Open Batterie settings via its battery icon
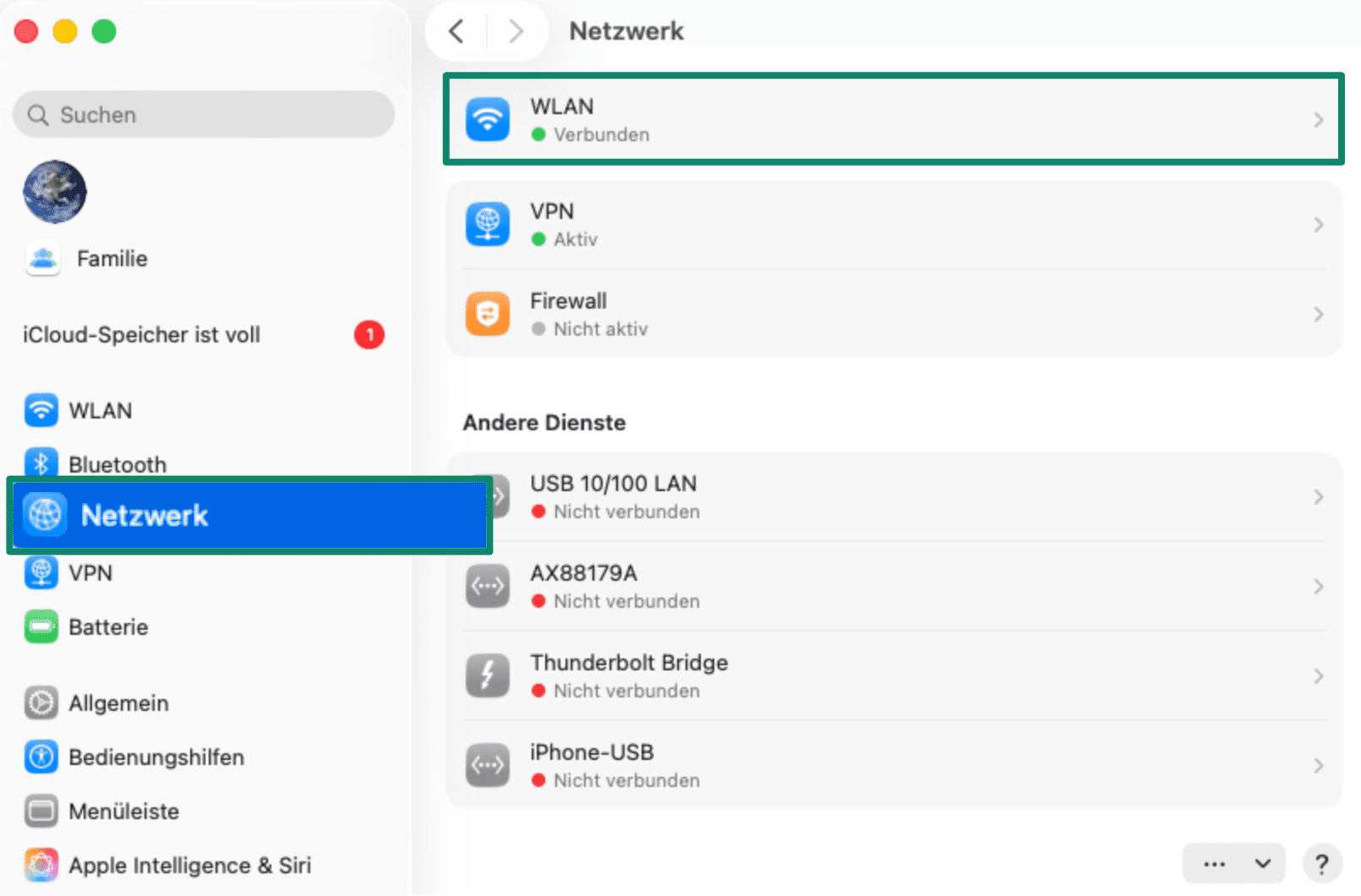The image size is (1361, 896). coord(41,626)
